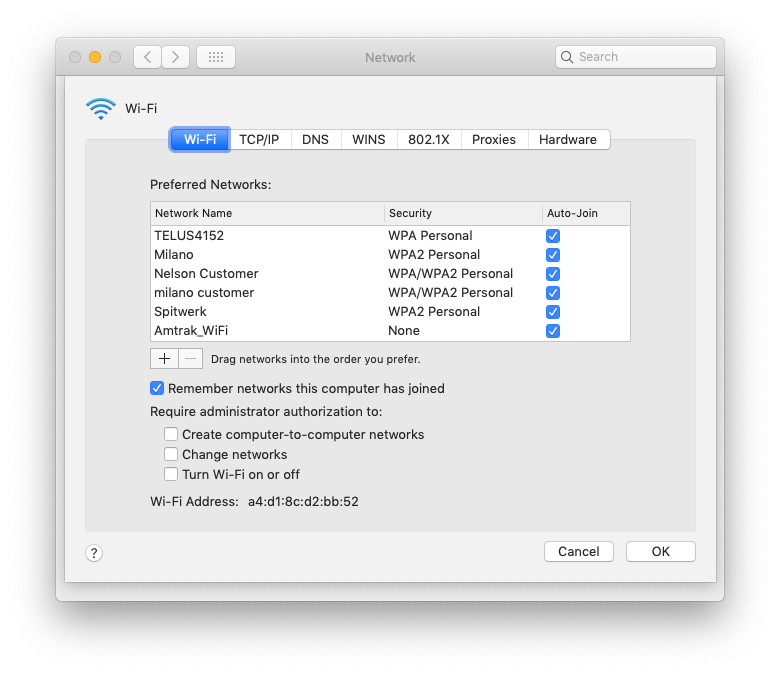780x675 pixels.
Task: Click the Security column header
Action: 463,213
